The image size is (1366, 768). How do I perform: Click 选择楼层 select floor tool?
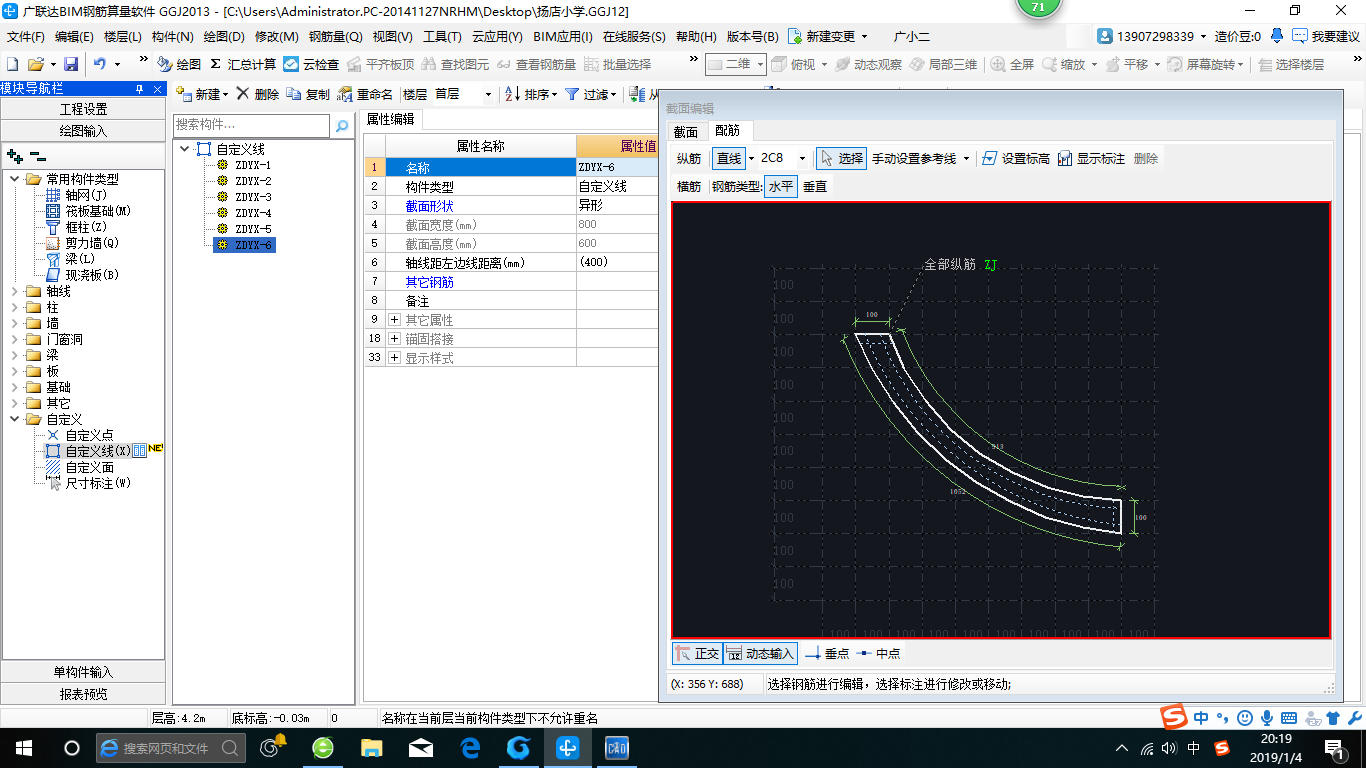1291,64
